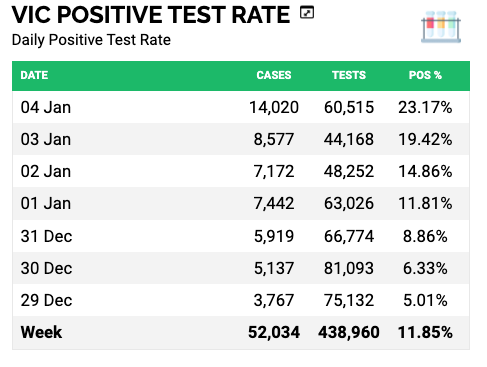
Task: Click the Week summary row label
Action: 41,332
